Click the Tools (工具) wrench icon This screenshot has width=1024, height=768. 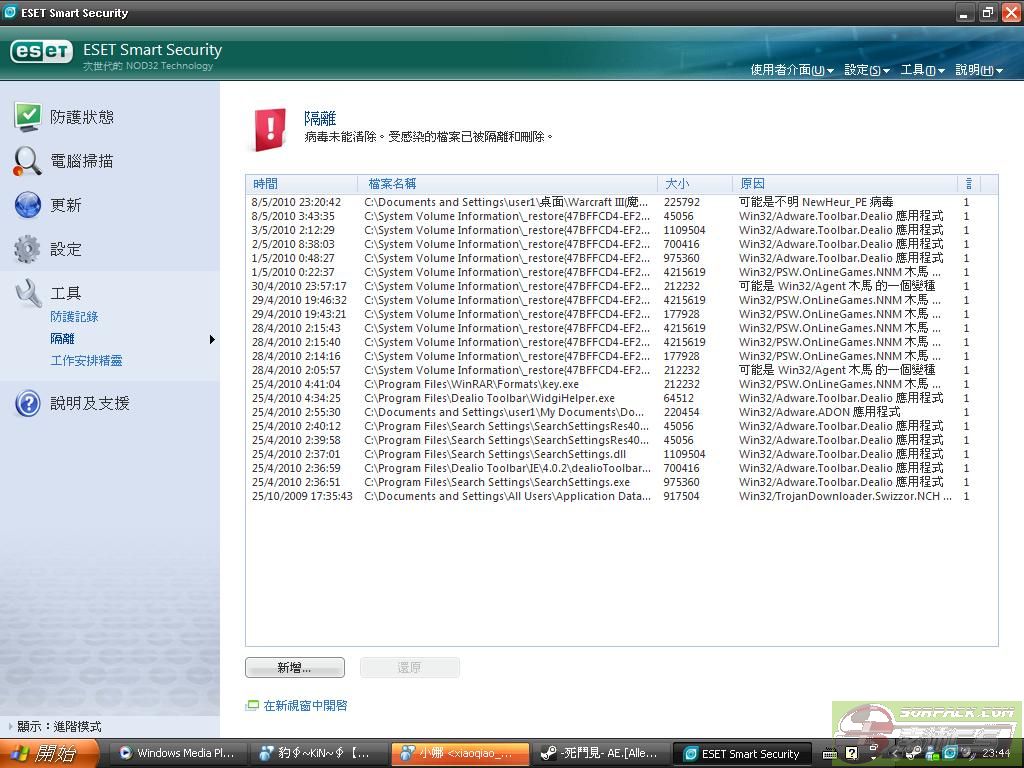27,293
